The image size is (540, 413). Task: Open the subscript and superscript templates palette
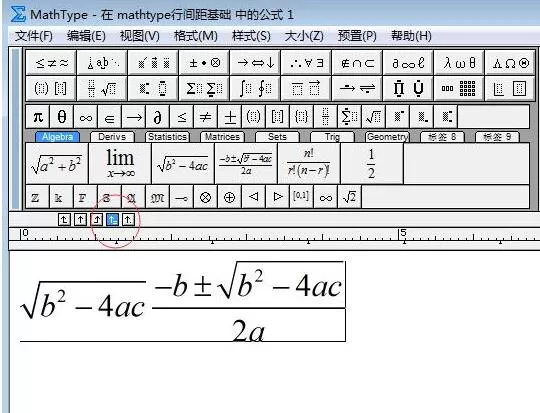153,89
